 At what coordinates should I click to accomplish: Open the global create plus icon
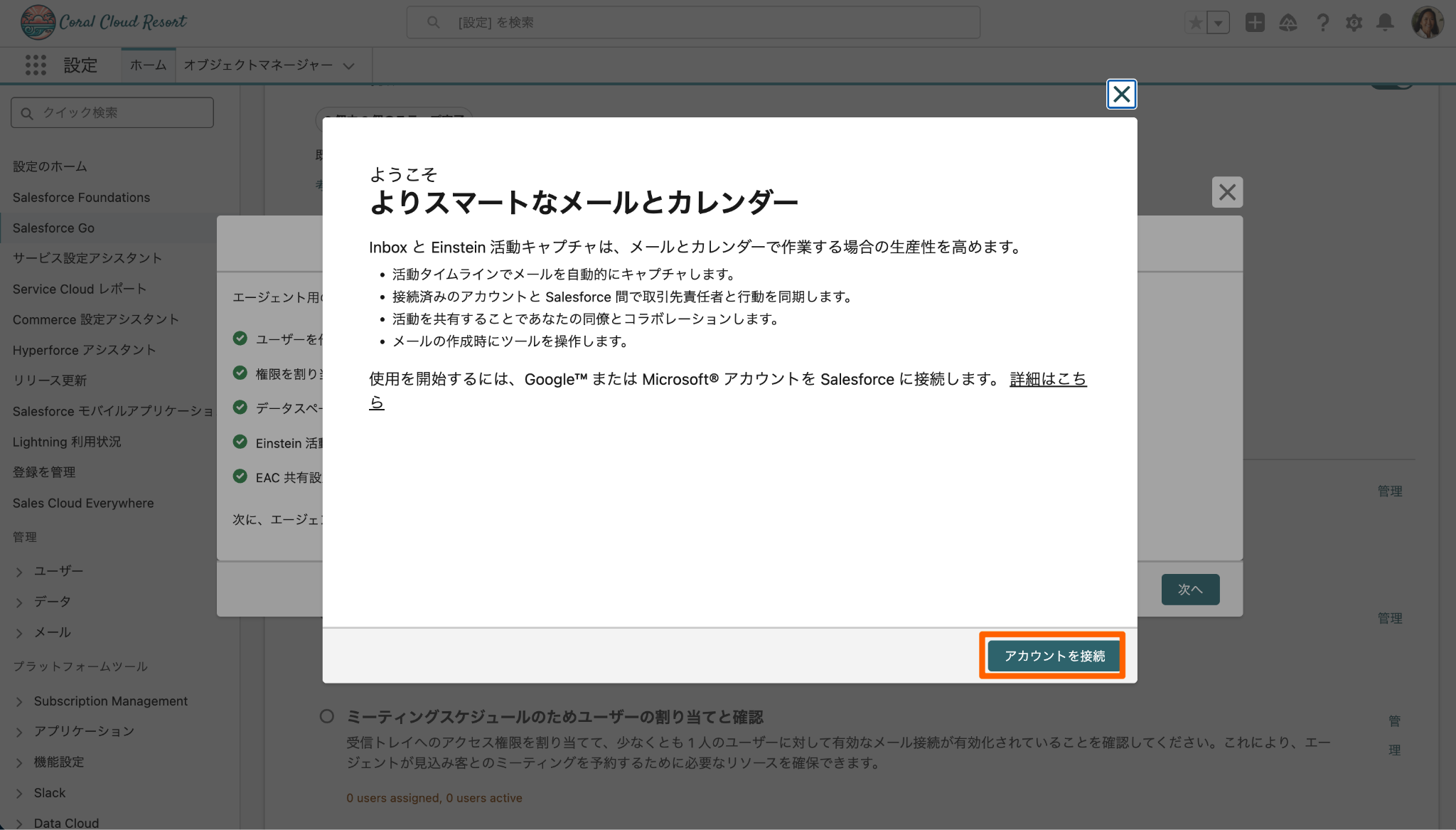tap(1255, 23)
